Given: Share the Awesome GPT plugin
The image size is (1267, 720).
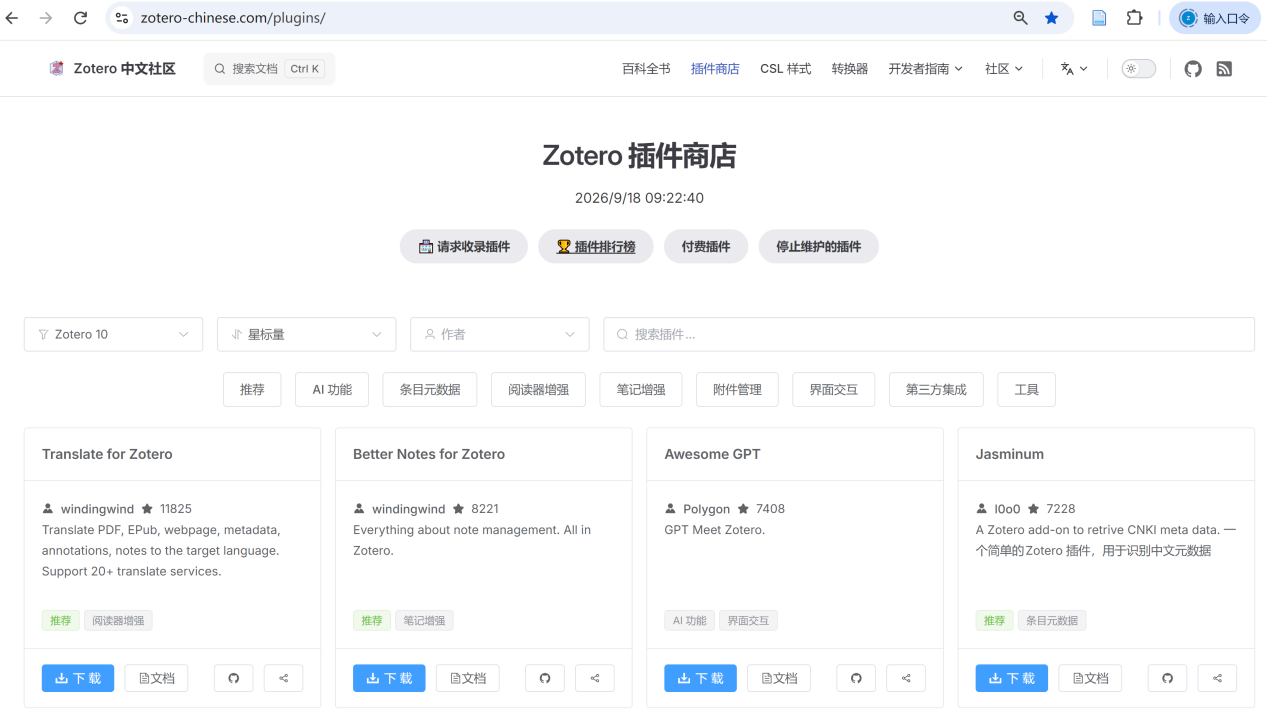Looking at the screenshot, I should [x=906, y=678].
